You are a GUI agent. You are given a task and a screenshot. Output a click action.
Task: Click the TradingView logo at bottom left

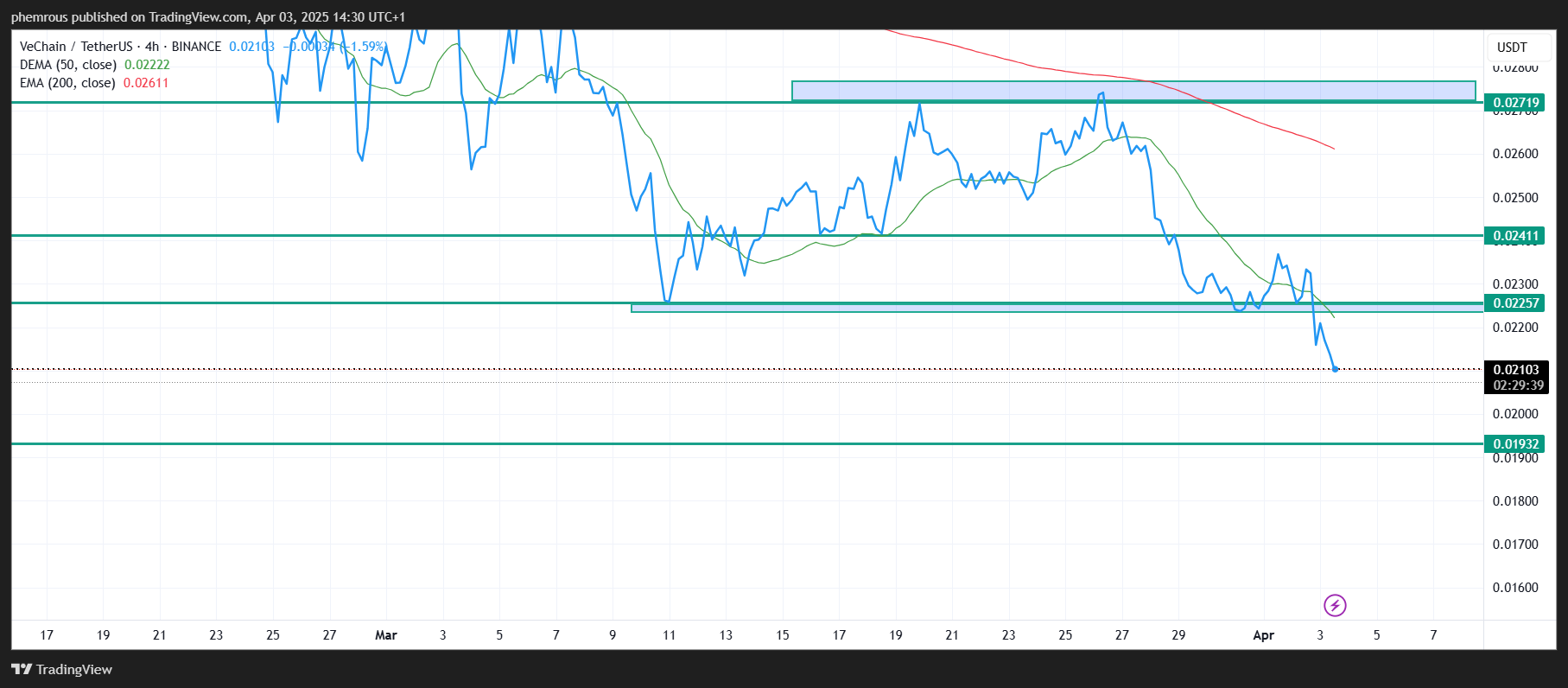[x=62, y=669]
